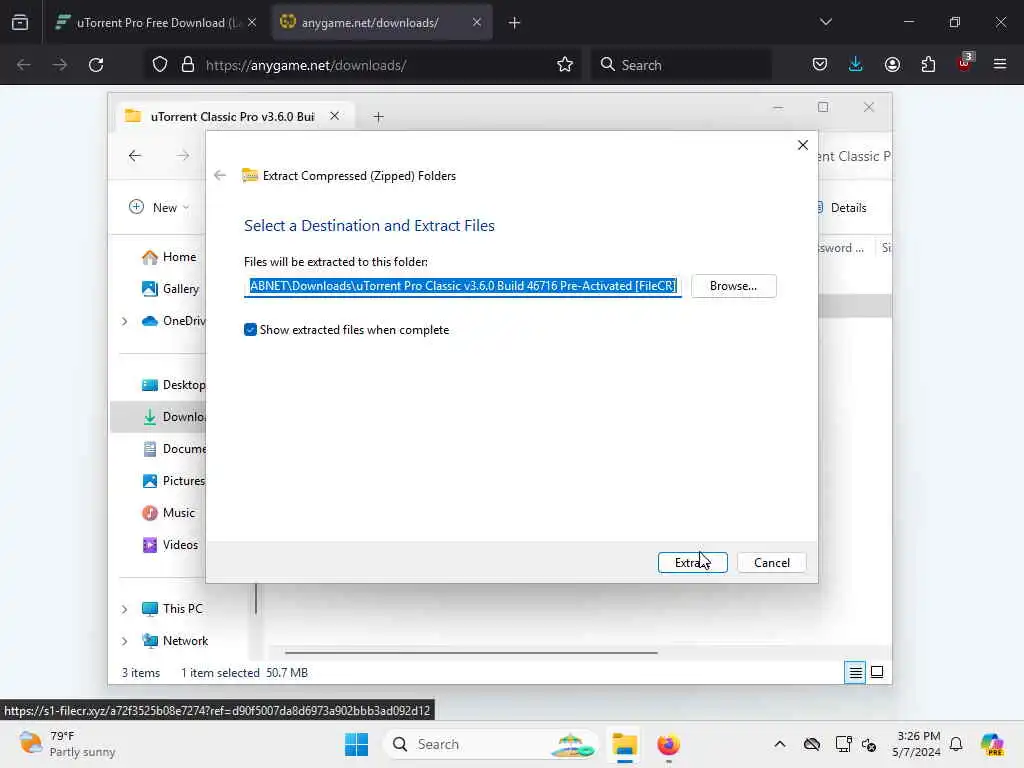Expand the Network tree node
Viewport: 1024px width, 768px height.
(x=124, y=641)
